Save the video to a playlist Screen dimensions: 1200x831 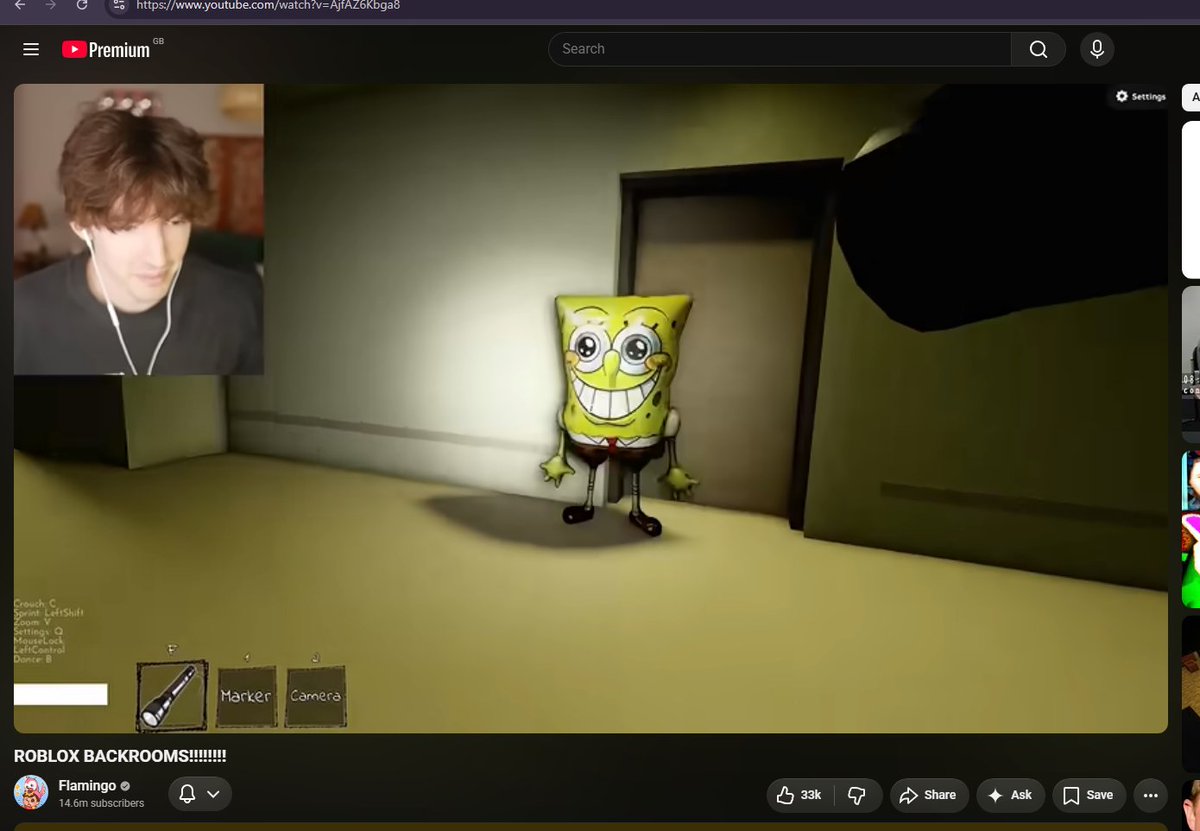click(x=1088, y=795)
